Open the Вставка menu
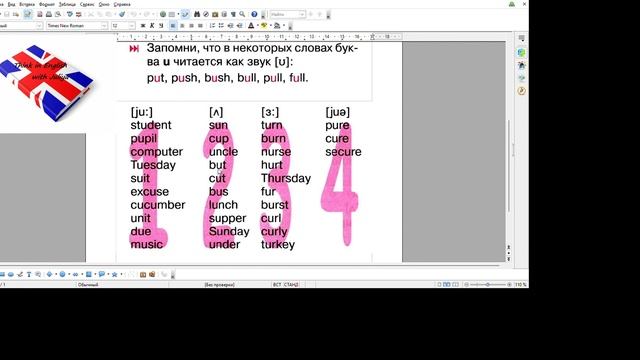 (27, 4)
